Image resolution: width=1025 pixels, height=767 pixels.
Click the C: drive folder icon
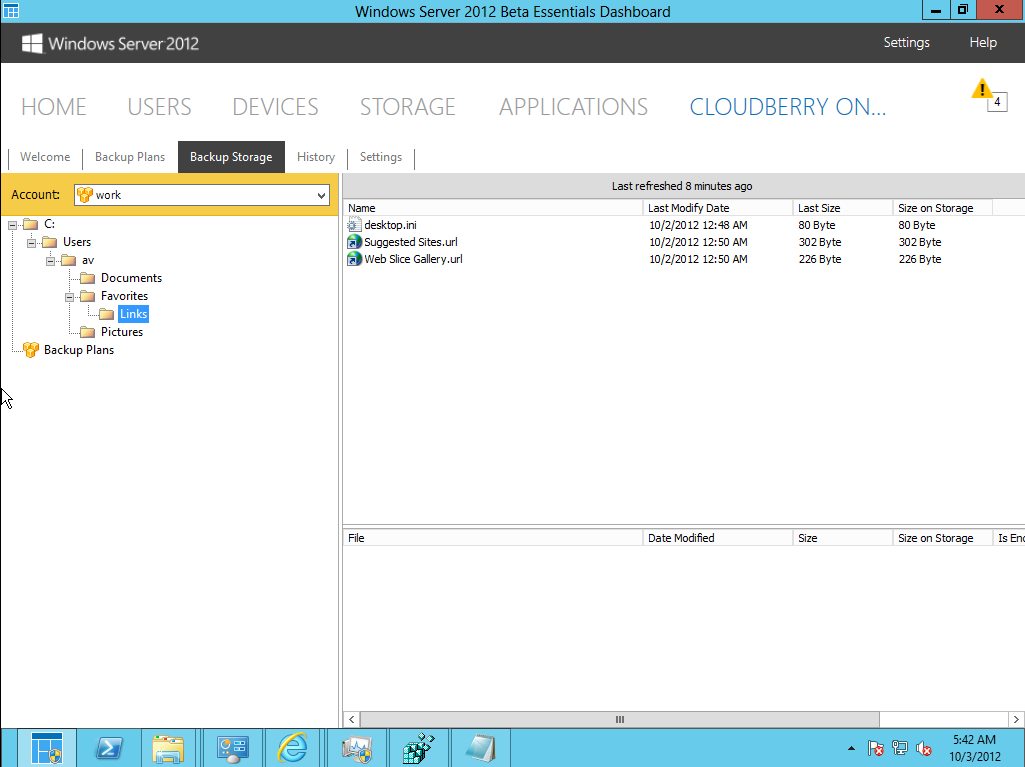31,224
